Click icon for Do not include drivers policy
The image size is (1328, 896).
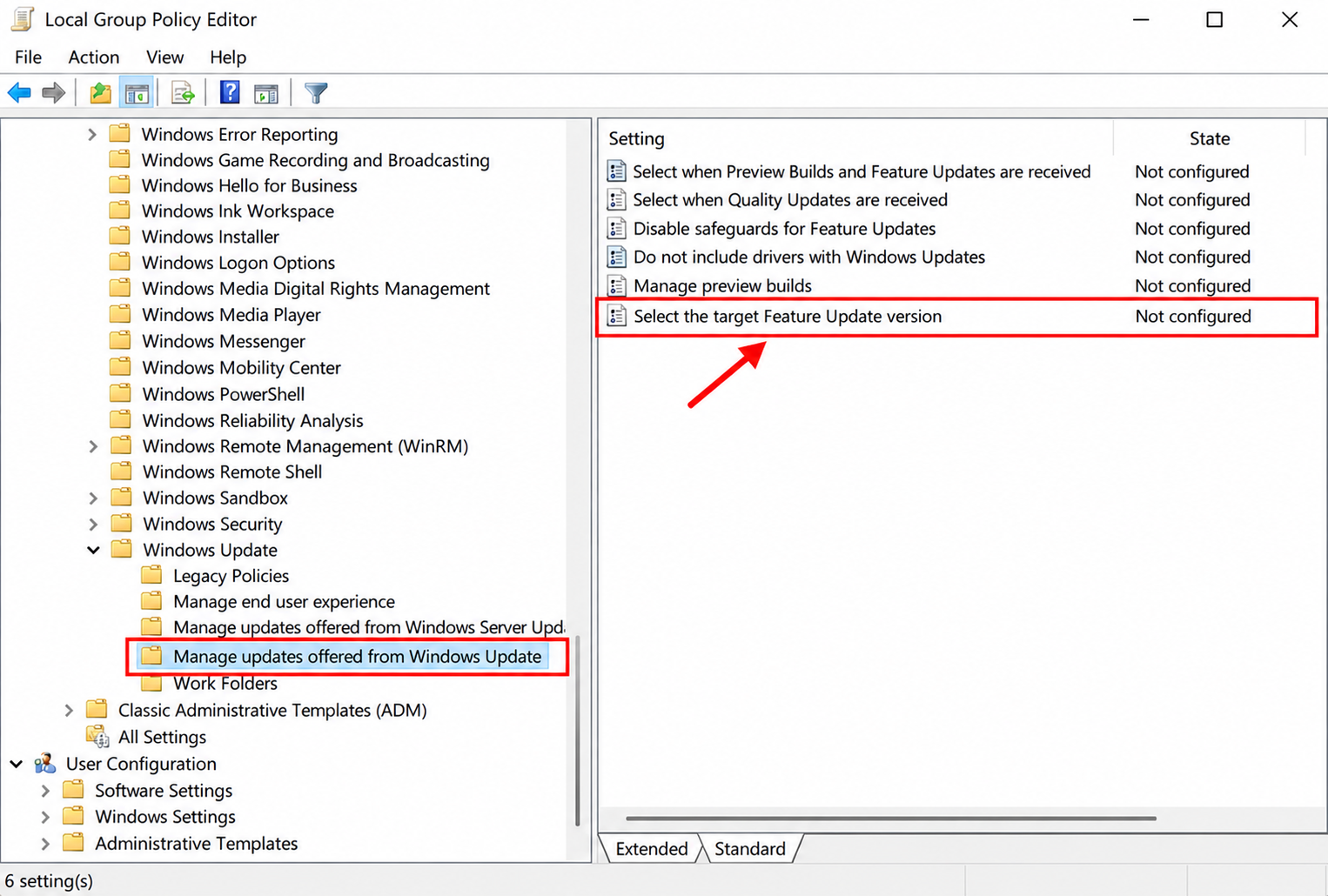pyautogui.click(x=616, y=257)
